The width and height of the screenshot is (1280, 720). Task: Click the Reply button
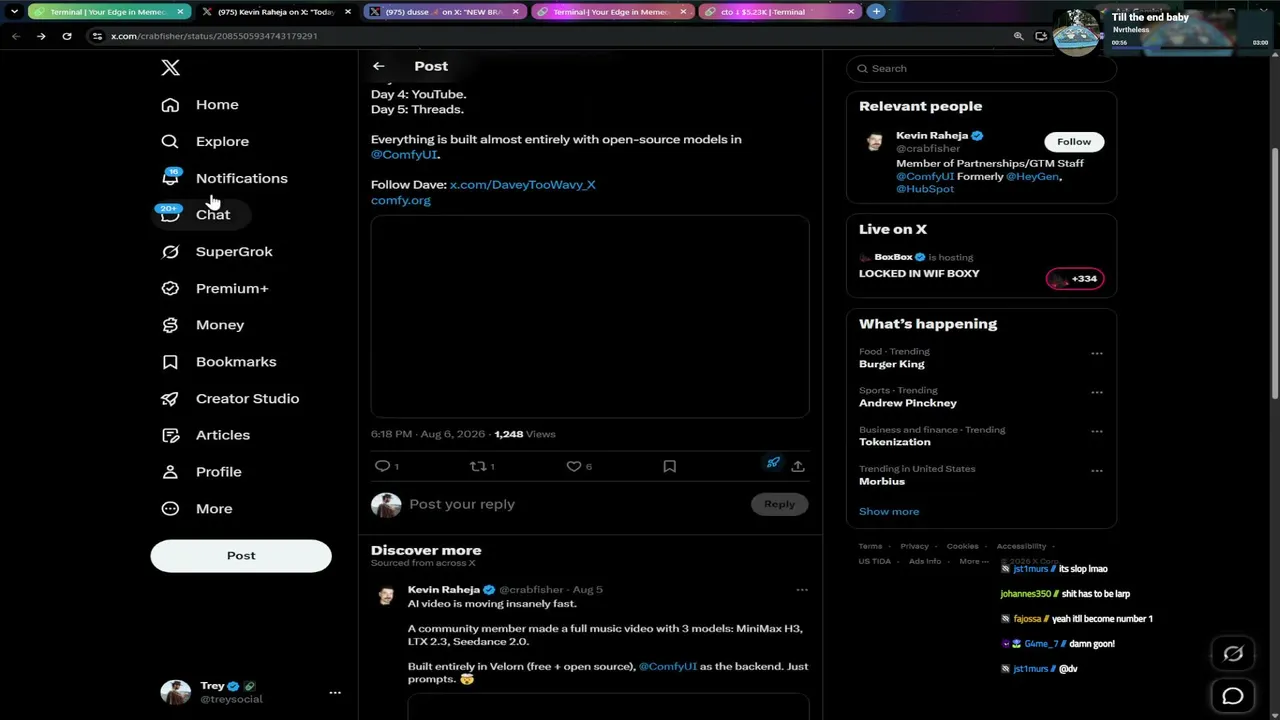[779, 504]
